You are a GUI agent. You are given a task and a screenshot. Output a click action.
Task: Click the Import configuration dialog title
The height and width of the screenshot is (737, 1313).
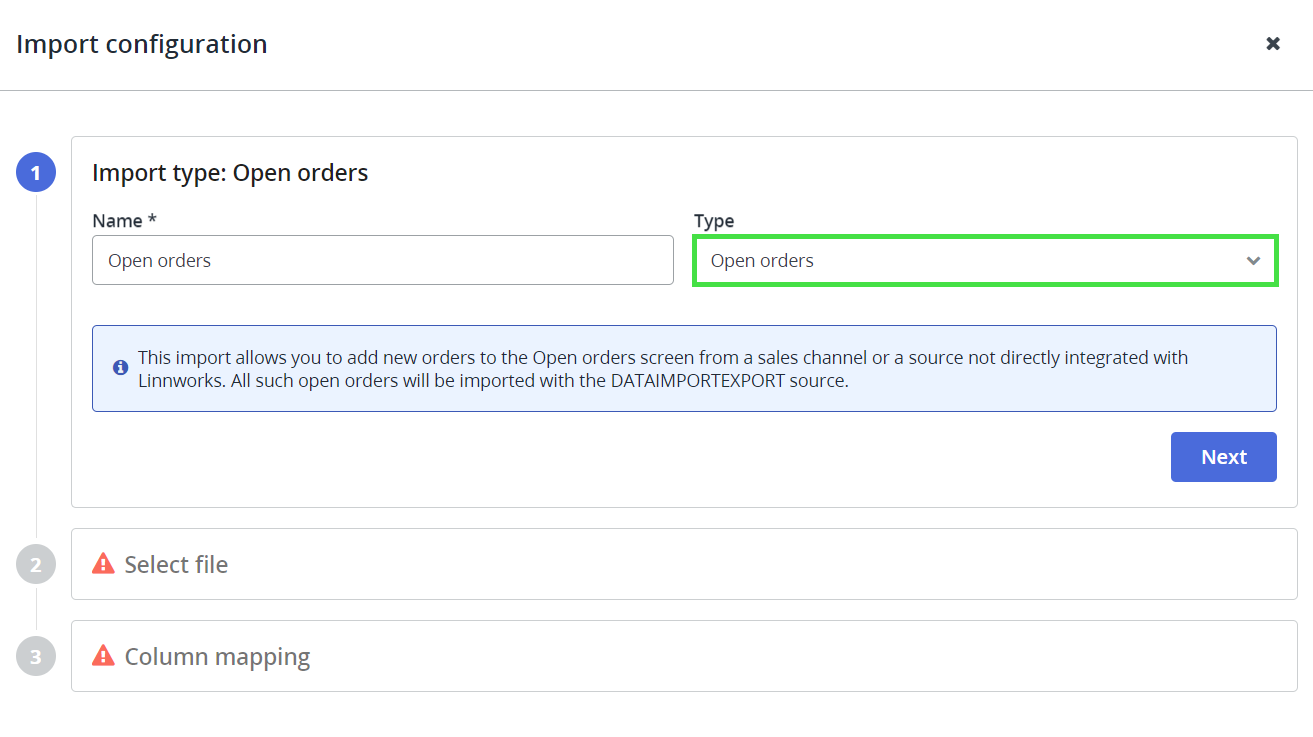142,44
